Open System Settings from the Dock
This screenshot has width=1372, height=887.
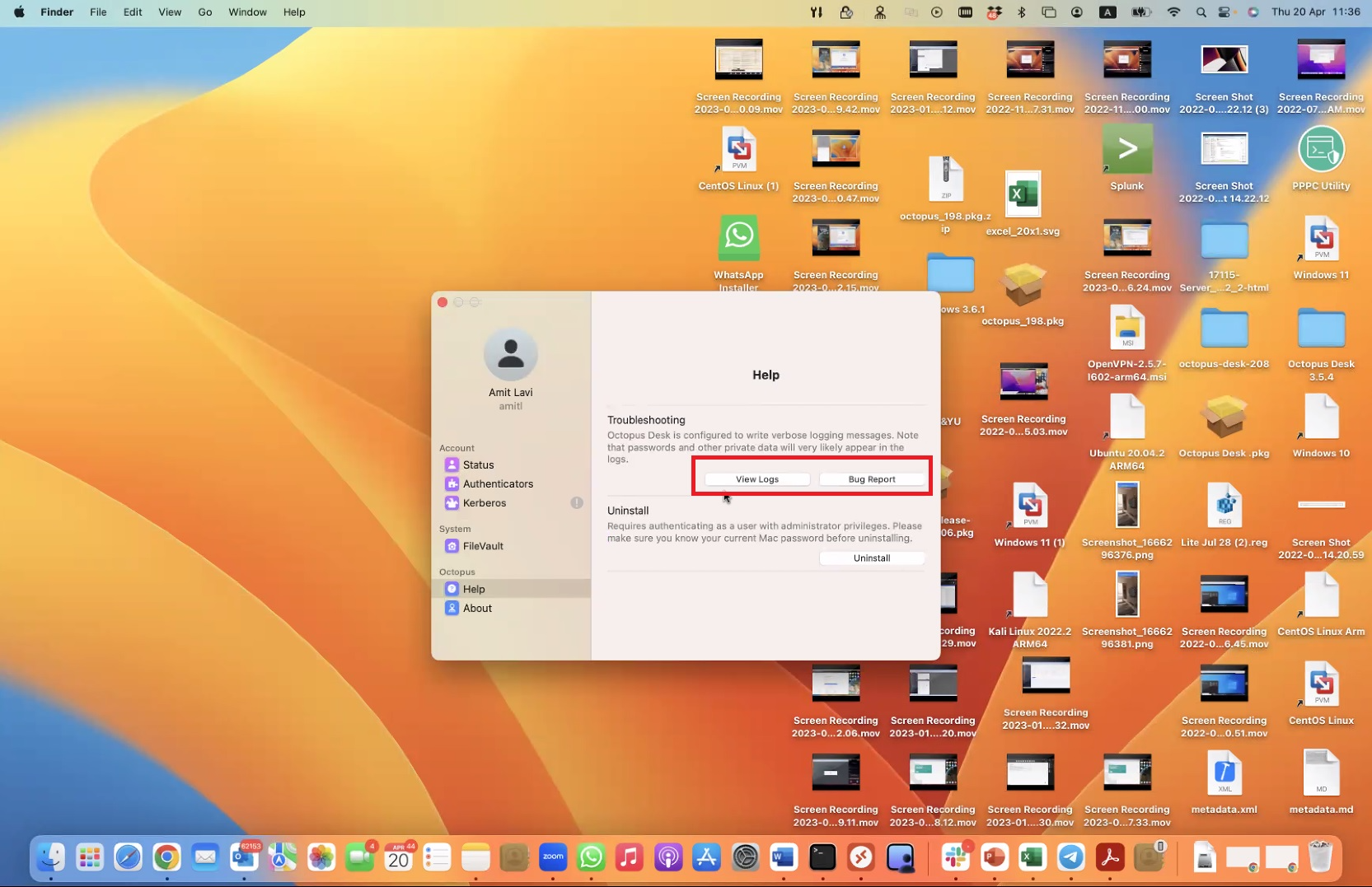pyautogui.click(x=746, y=857)
